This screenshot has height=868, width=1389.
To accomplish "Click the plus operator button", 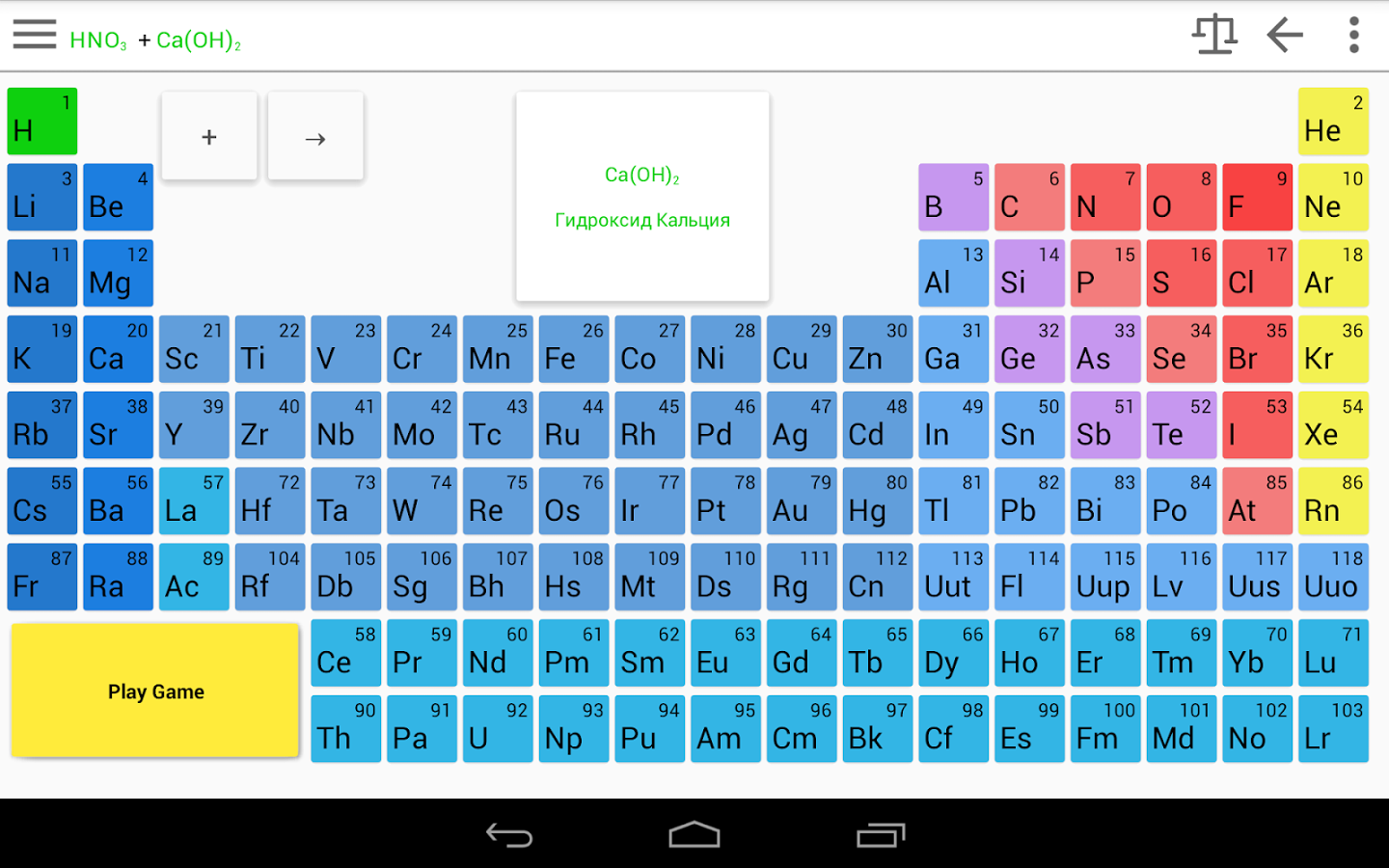I will 209,136.
